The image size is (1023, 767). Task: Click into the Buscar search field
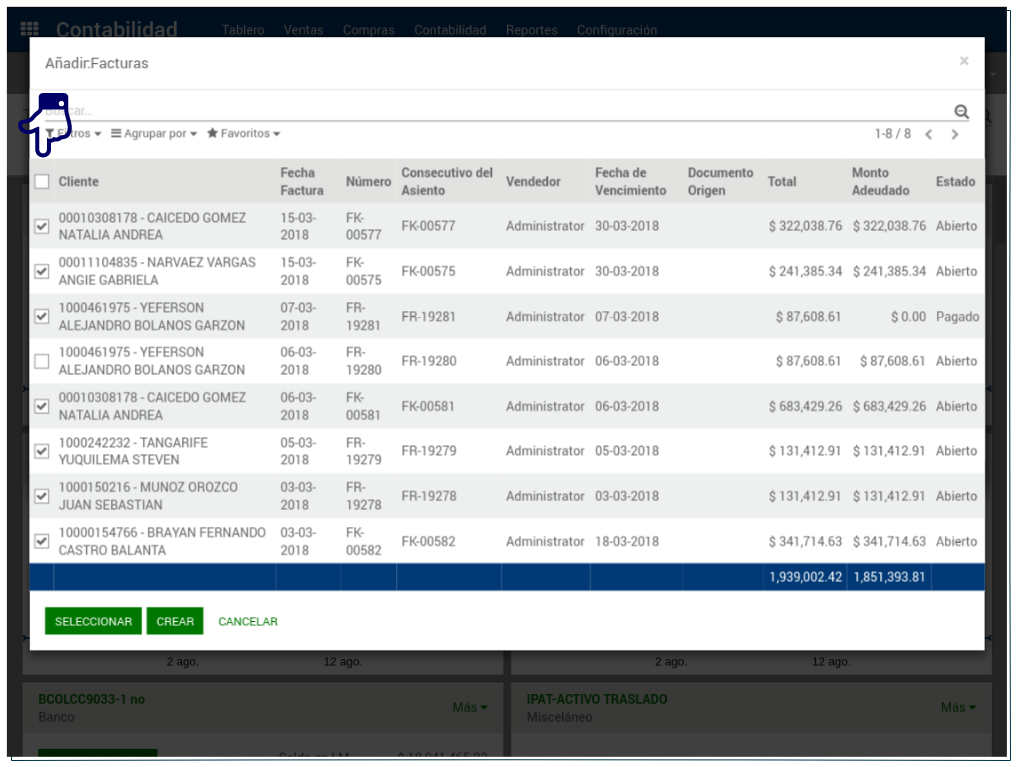click(500, 111)
